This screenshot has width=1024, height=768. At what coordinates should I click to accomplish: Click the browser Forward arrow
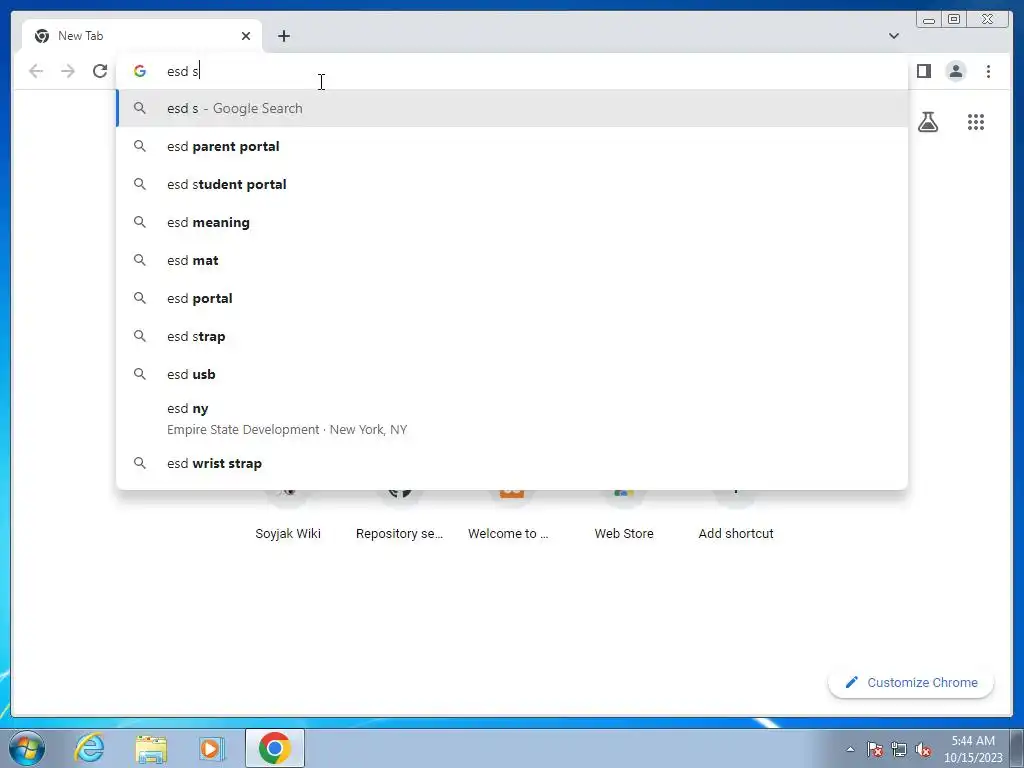[x=68, y=71]
